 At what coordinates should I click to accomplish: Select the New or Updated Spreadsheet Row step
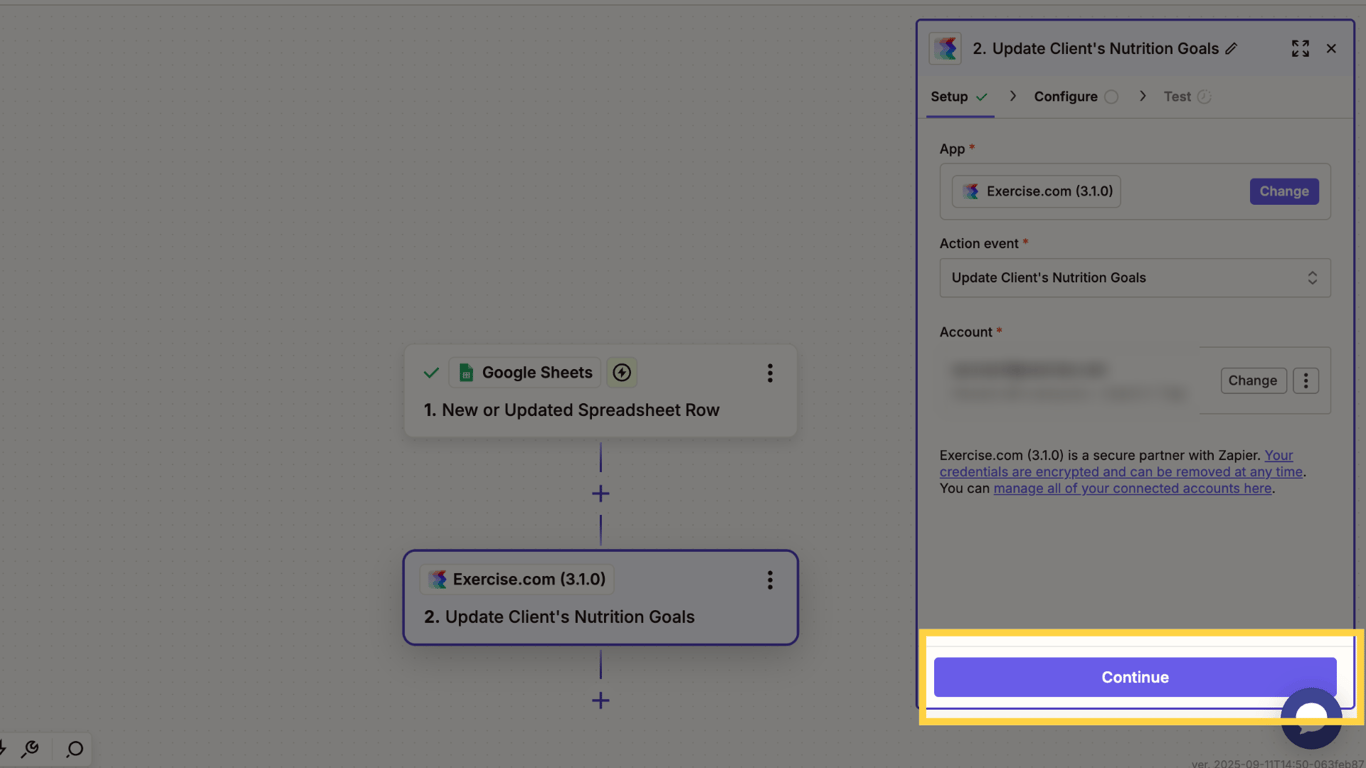click(600, 391)
